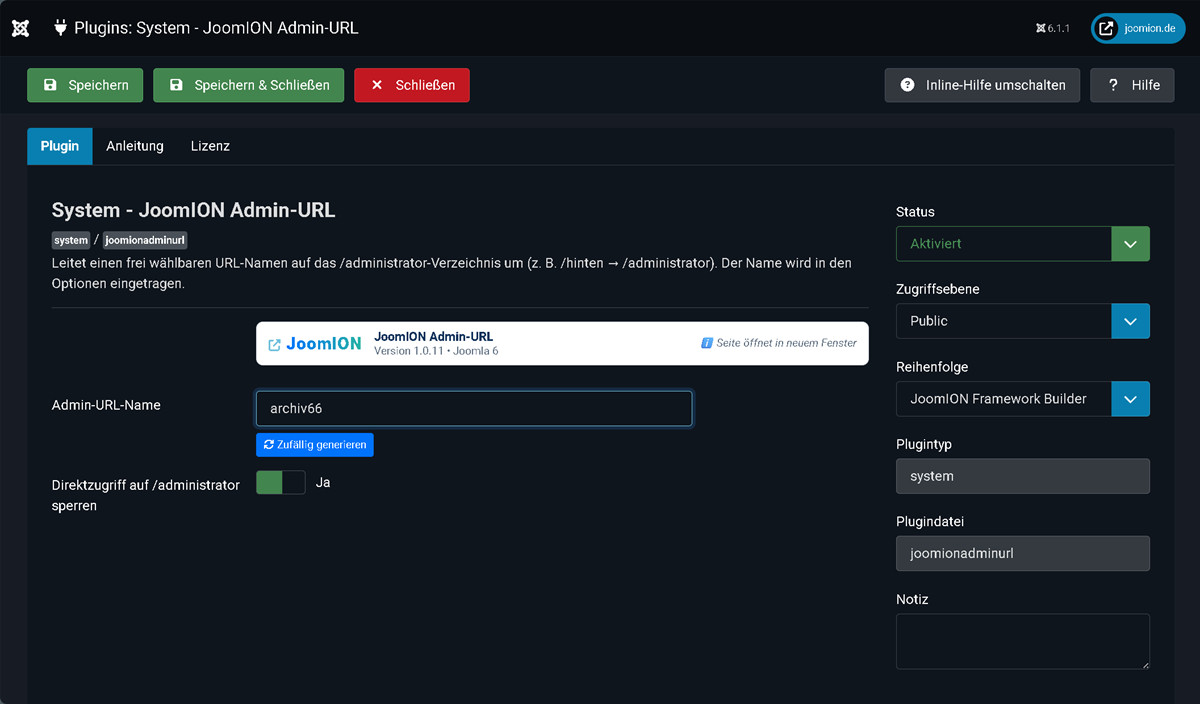Viewport: 1200px width, 704px height.
Task: Click the 'joomionadminurl' badge under the title
Action: pos(146,240)
